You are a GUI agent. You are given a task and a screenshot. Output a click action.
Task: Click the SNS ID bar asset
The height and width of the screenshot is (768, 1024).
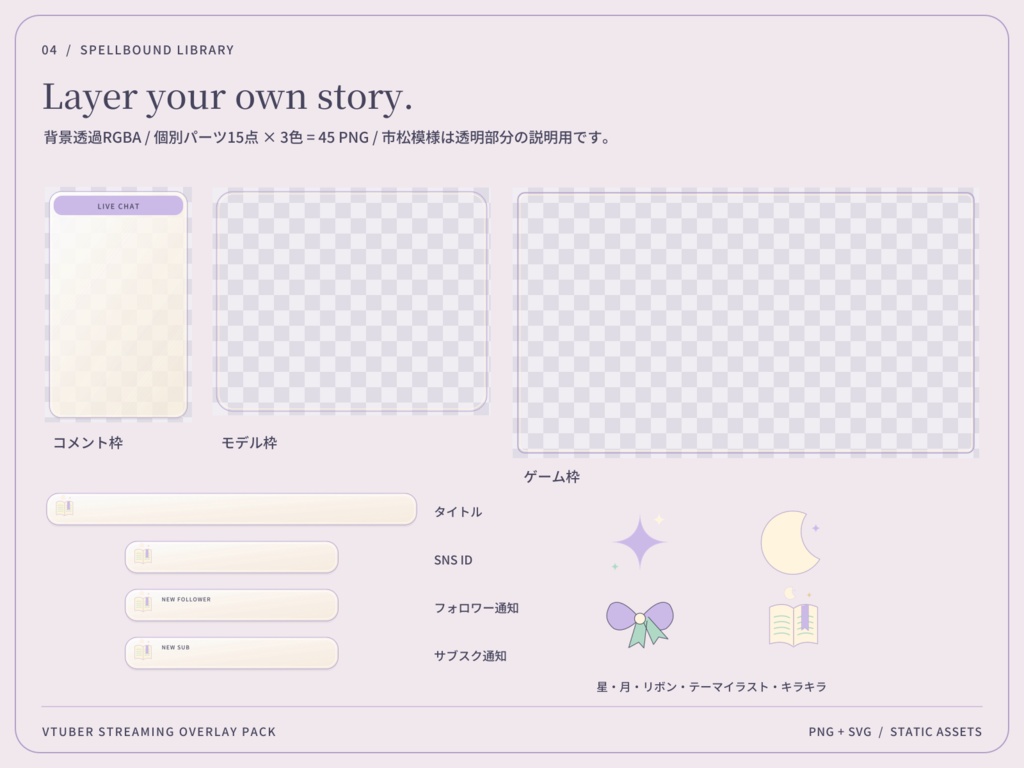click(231, 557)
